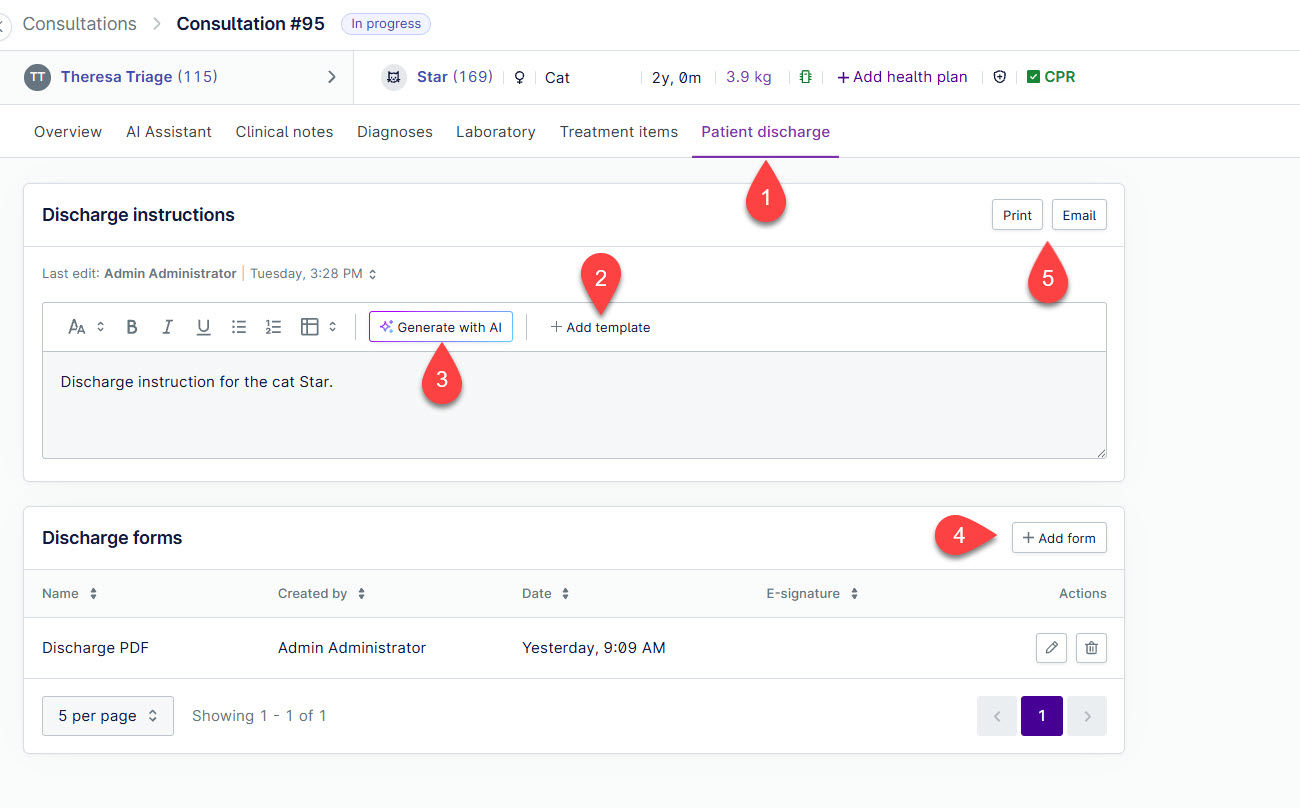Image resolution: width=1300 pixels, height=808 pixels.
Task: Click the Admin Administrator table cell
Action: pyautogui.click(x=352, y=648)
